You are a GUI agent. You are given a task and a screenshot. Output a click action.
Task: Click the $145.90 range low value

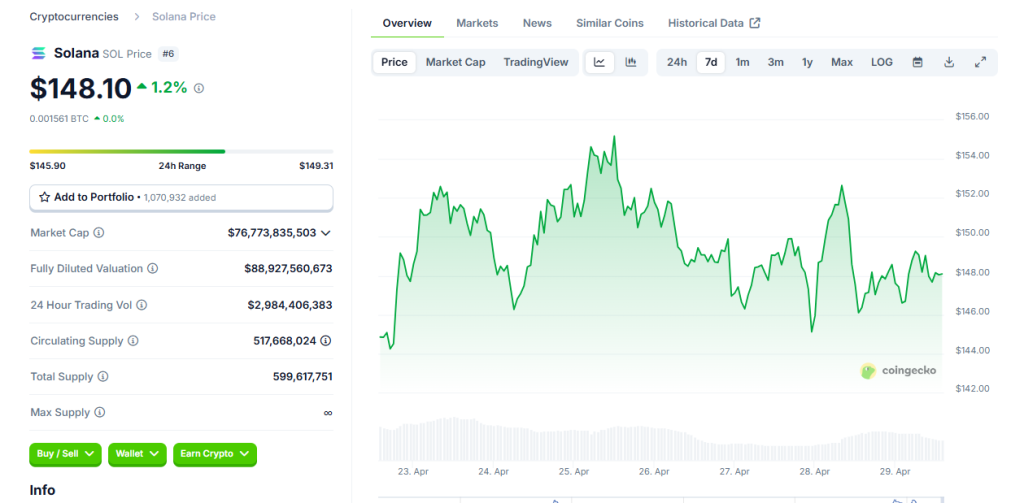click(x=47, y=166)
